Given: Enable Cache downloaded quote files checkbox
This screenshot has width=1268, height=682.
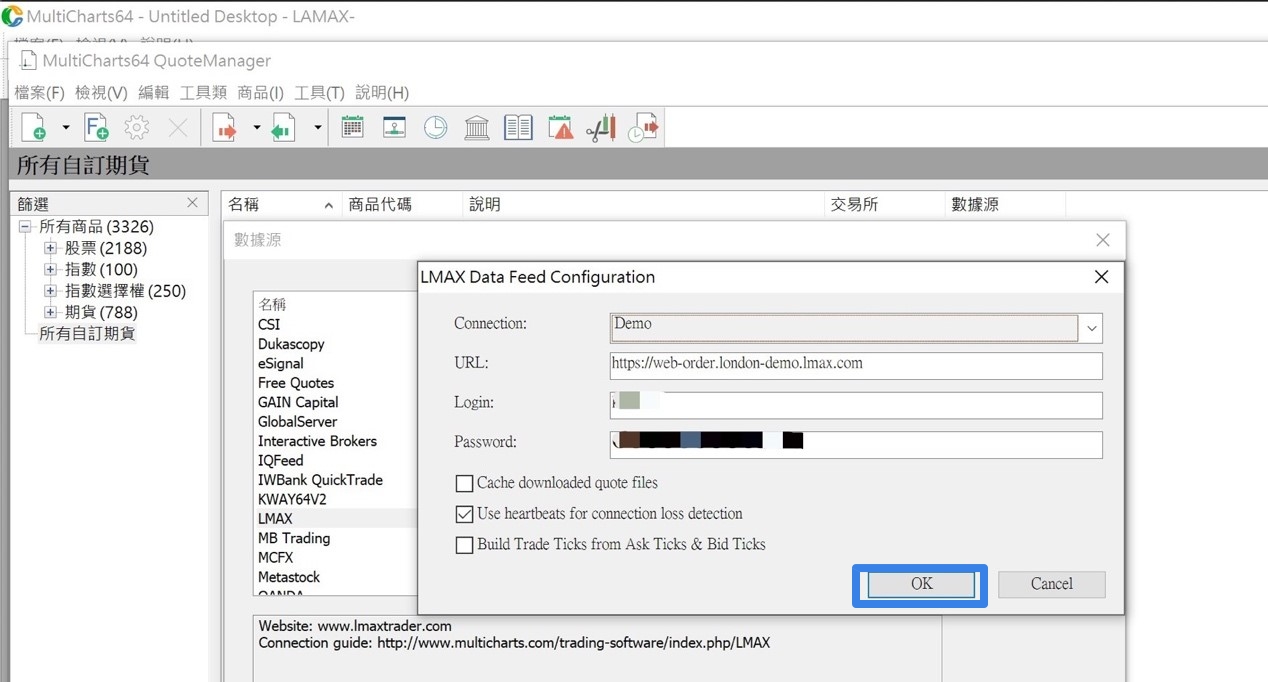Looking at the screenshot, I should tap(464, 483).
